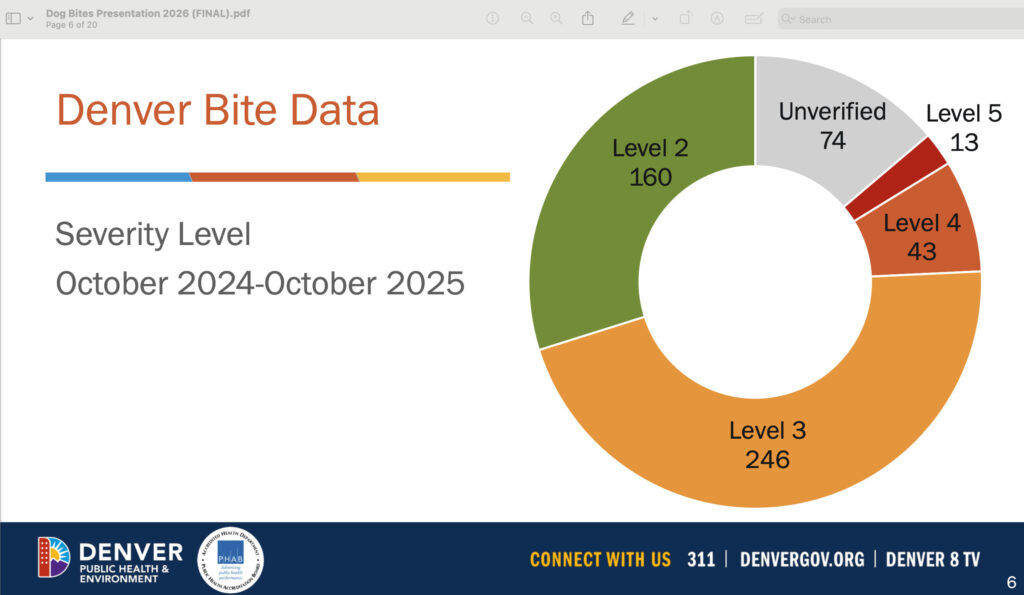The width and height of the screenshot is (1024, 595).
Task: Zoom in on the PDF page
Action: (556, 18)
